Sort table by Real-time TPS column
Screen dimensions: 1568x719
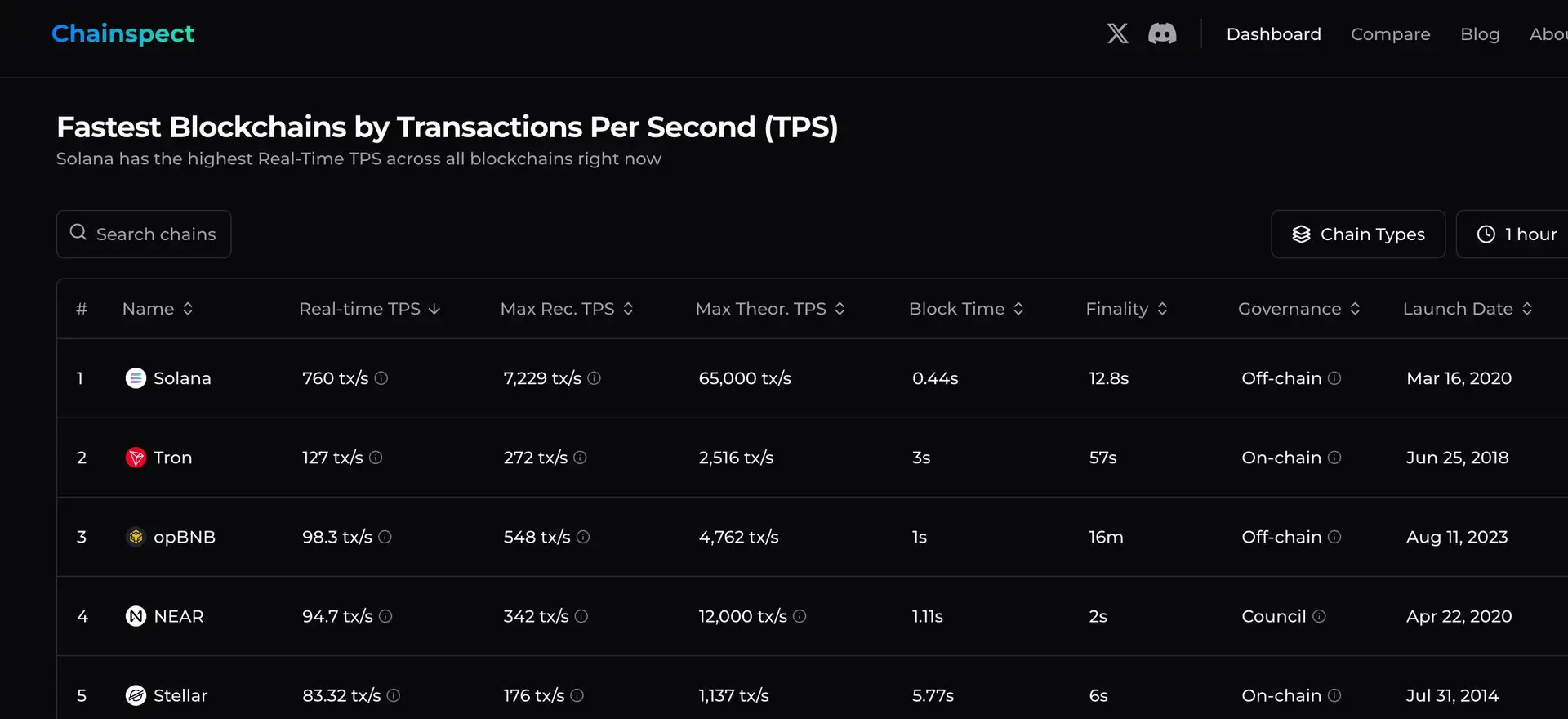tap(369, 309)
